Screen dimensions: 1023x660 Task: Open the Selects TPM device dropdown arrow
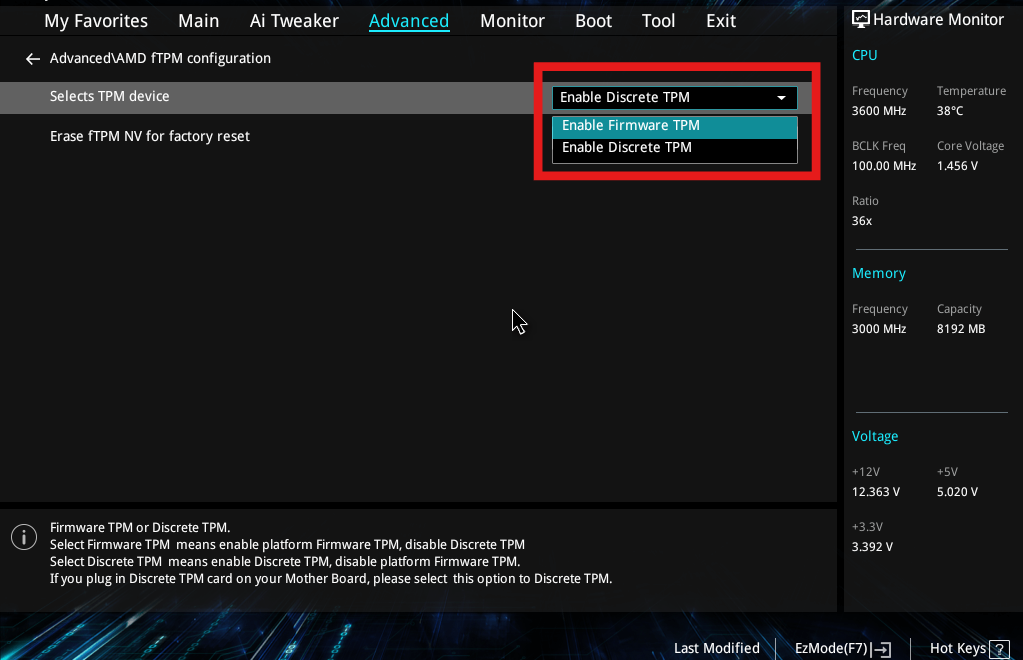click(x=782, y=97)
